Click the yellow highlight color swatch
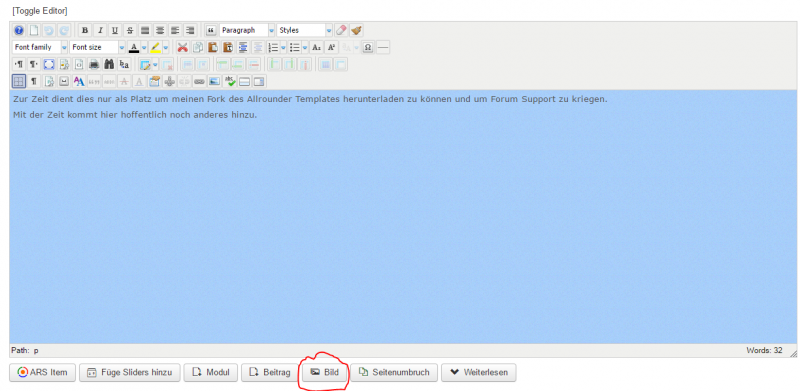Image resolution: width=800 pixels, height=391 pixels. click(x=156, y=47)
